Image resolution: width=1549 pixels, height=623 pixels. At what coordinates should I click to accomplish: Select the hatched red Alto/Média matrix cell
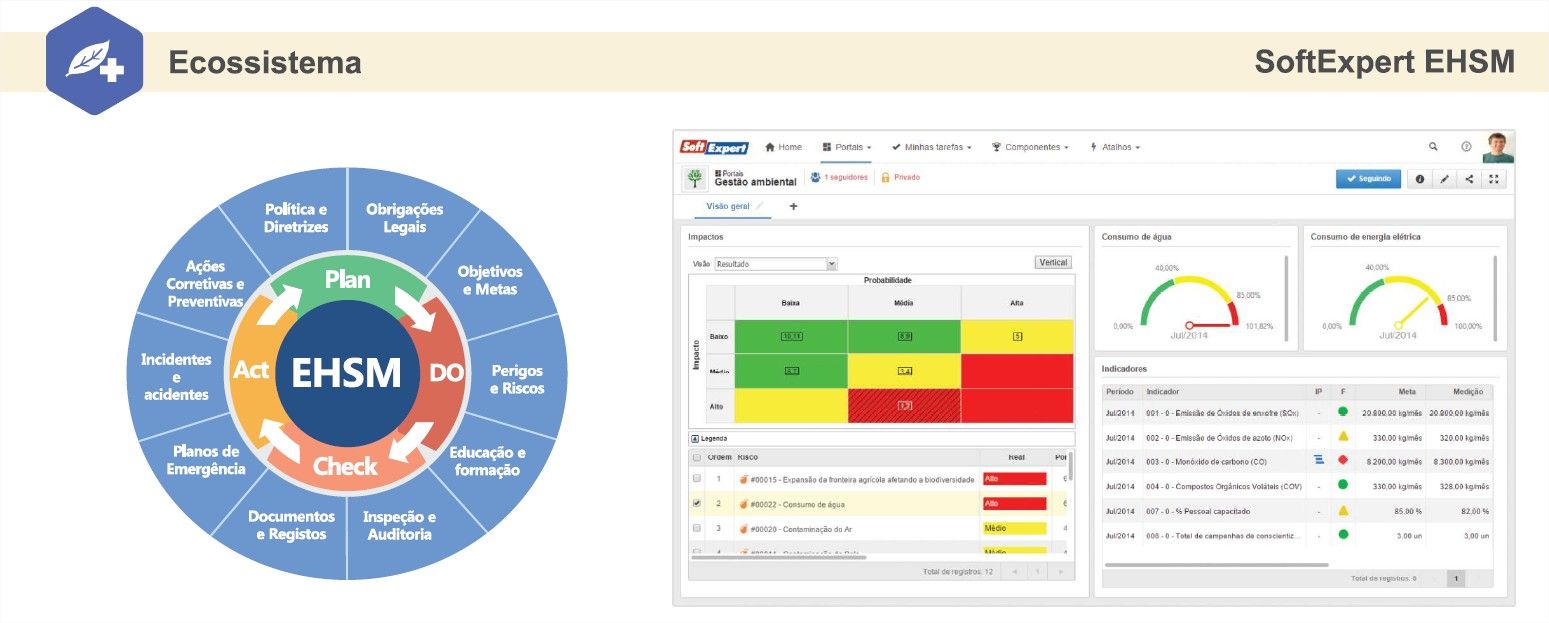click(x=904, y=405)
